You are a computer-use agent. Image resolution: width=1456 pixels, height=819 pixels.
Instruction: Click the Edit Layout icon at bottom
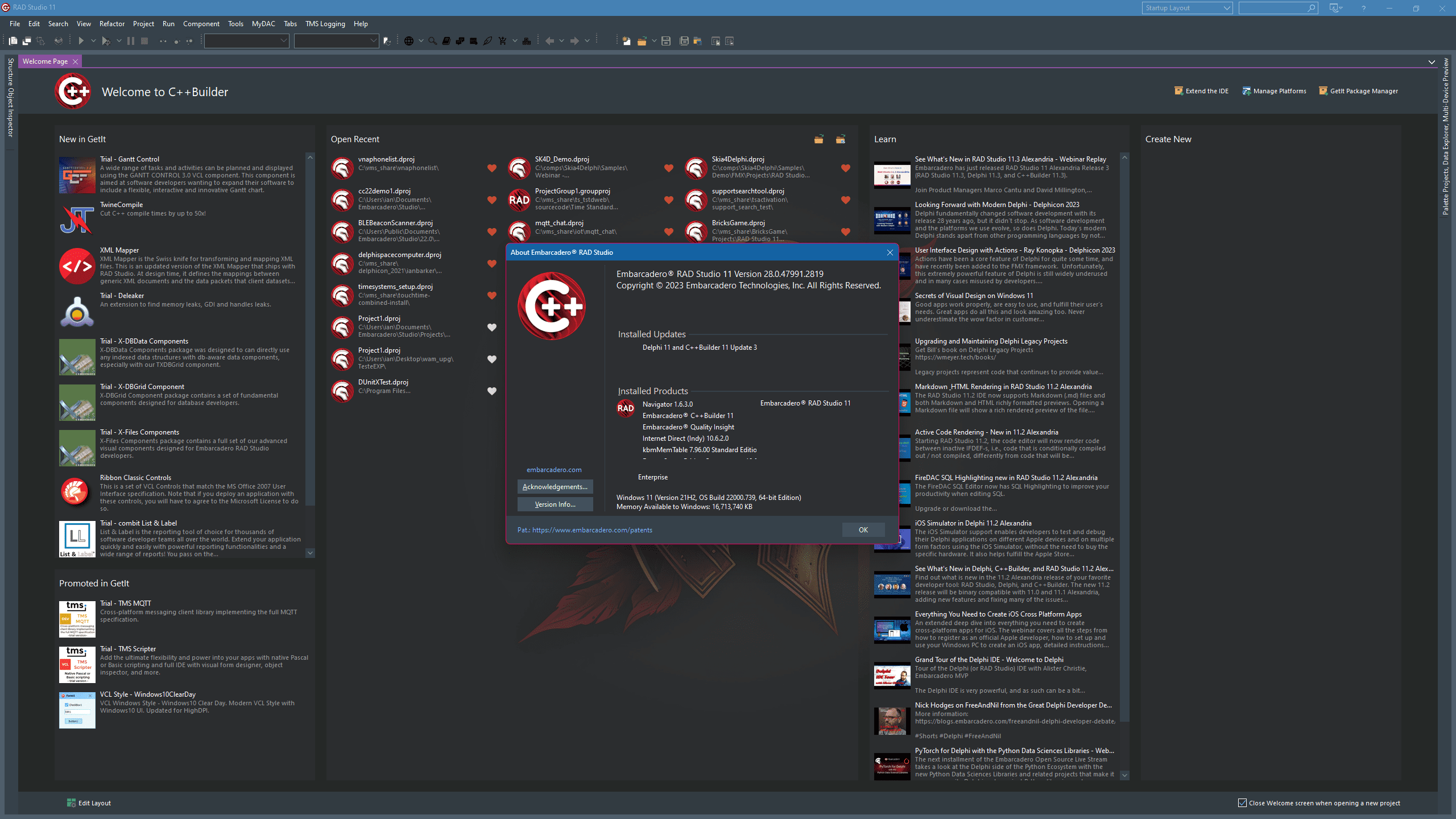tap(71, 803)
